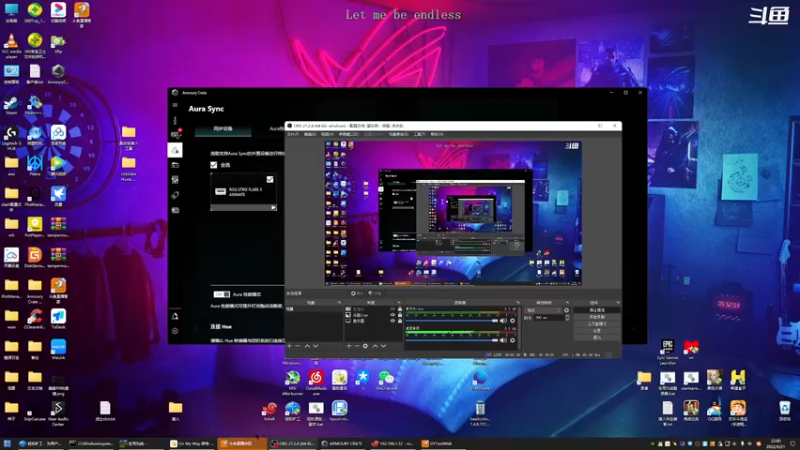Open the second OBS menu bar item
This screenshot has width=800, height=450.
310,134
